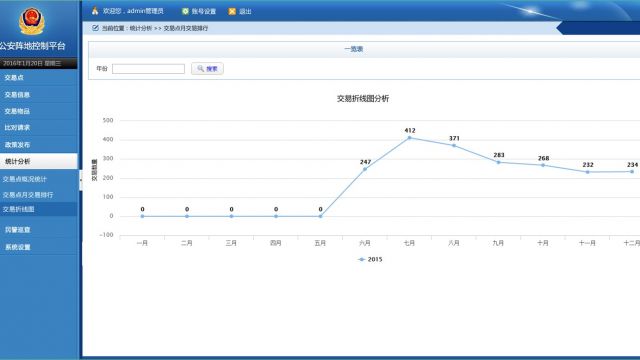Click the 搜索 search button
Screen dimensions: 640x360
(x=207, y=69)
